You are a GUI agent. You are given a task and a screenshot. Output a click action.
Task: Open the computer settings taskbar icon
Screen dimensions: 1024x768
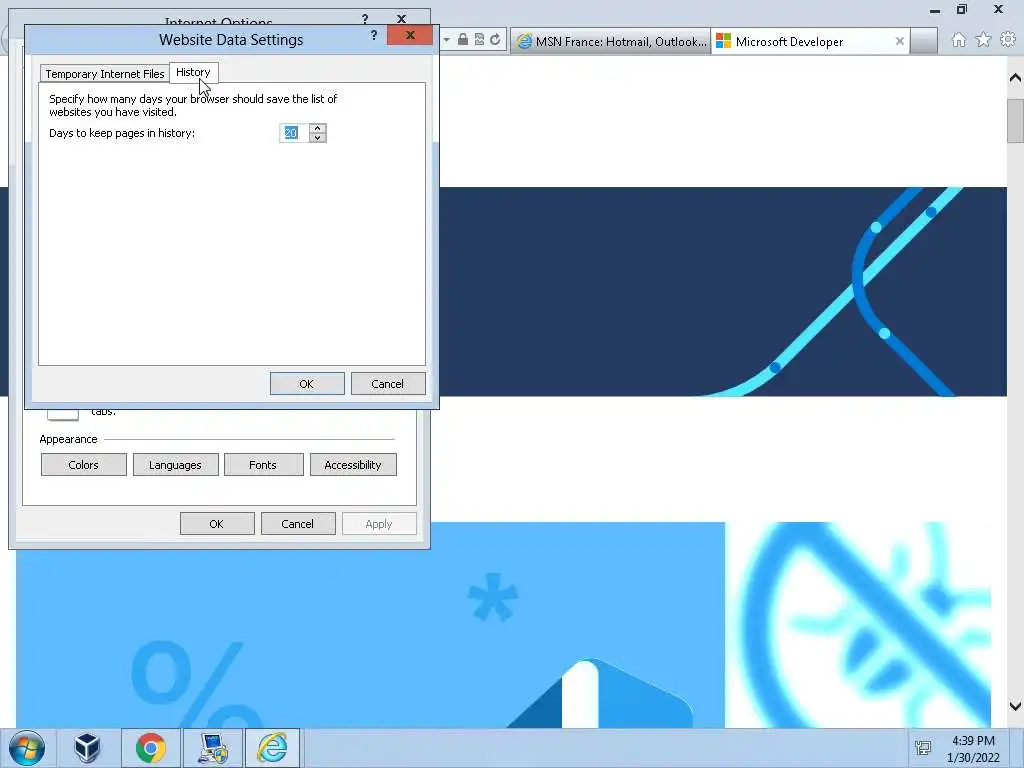pyautogui.click(x=213, y=748)
